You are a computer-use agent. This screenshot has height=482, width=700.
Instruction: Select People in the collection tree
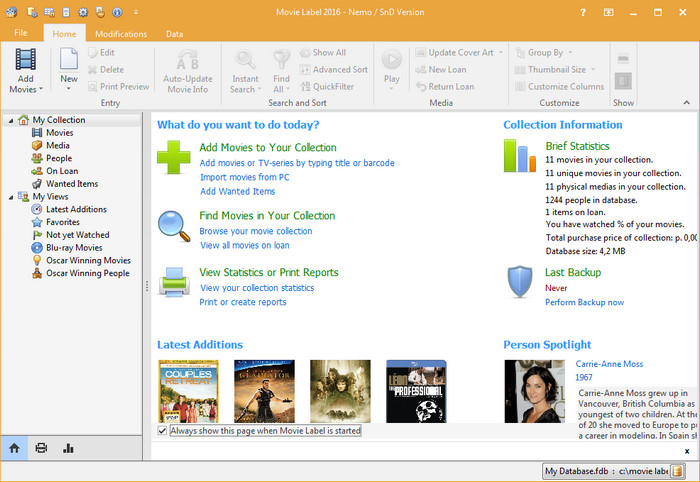point(59,158)
